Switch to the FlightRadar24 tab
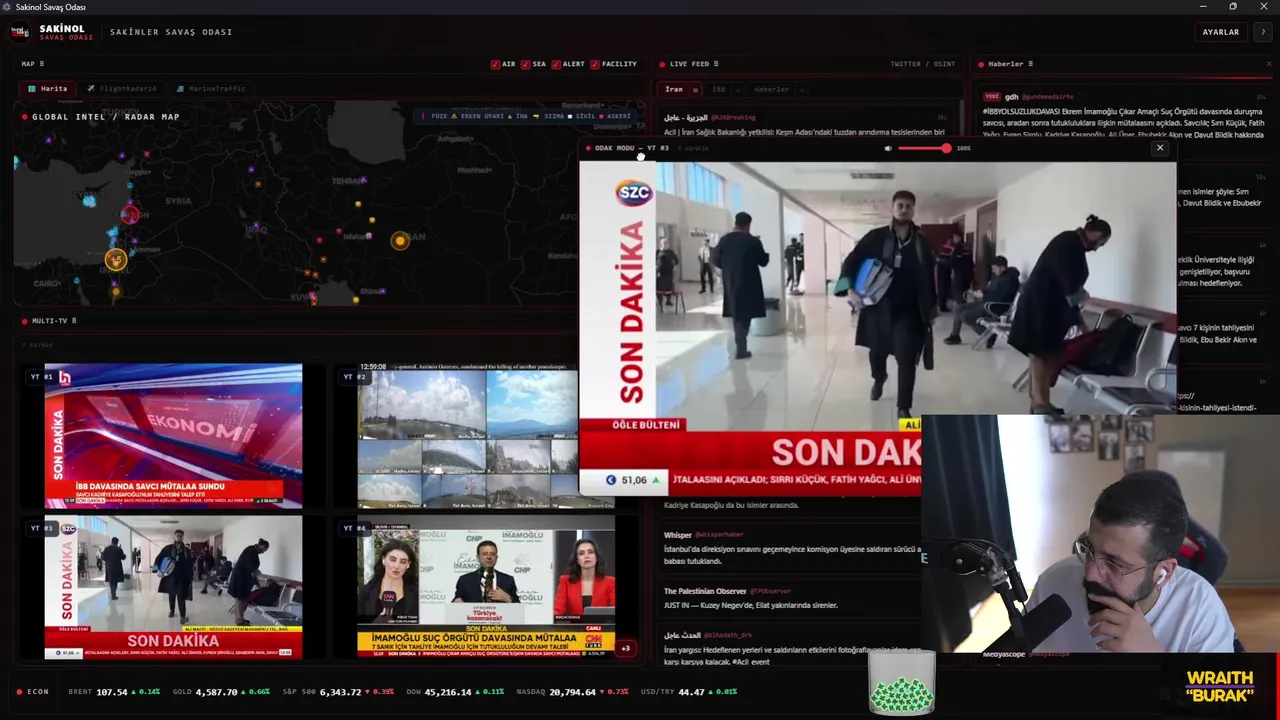Screen dimensions: 1280x720 tap(120, 89)
